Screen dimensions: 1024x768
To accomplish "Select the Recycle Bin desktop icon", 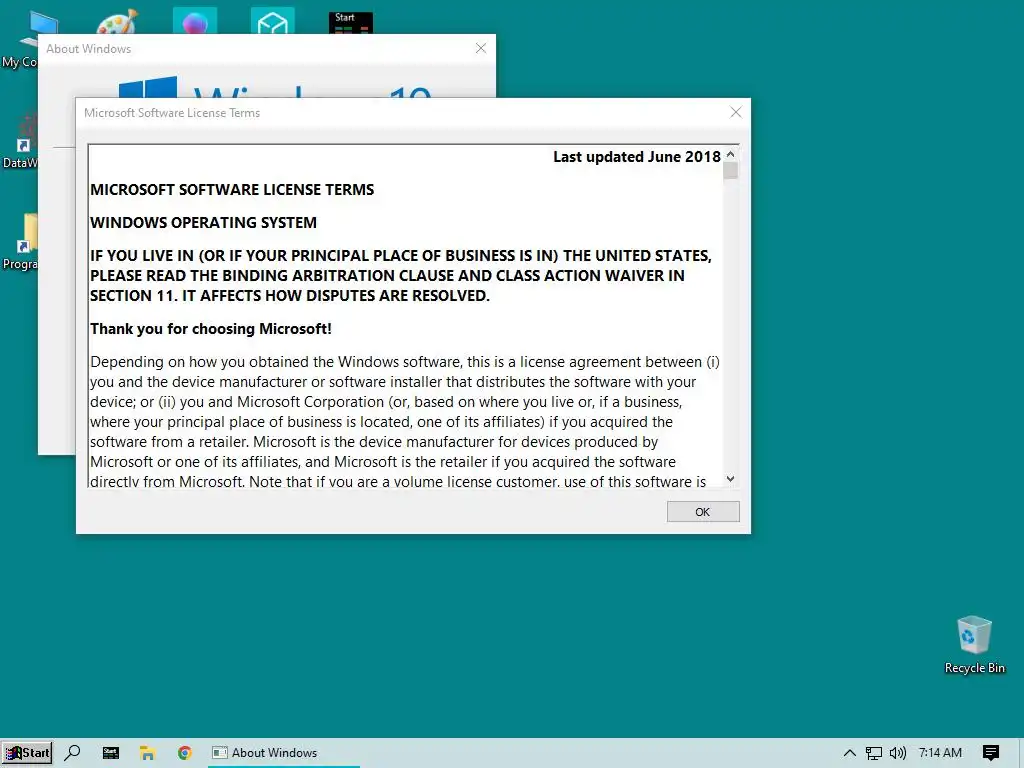I will pyautogui.click(x=974, y=645).
